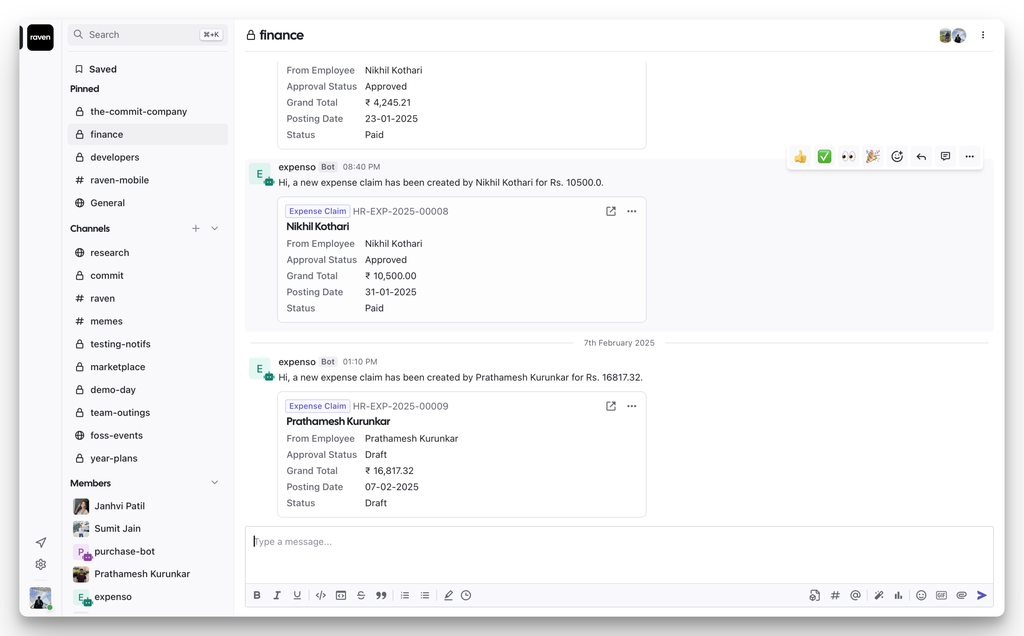Open the Saved messages list
Viewport: 1024px width, 636px height.
[x=102, y=69]
